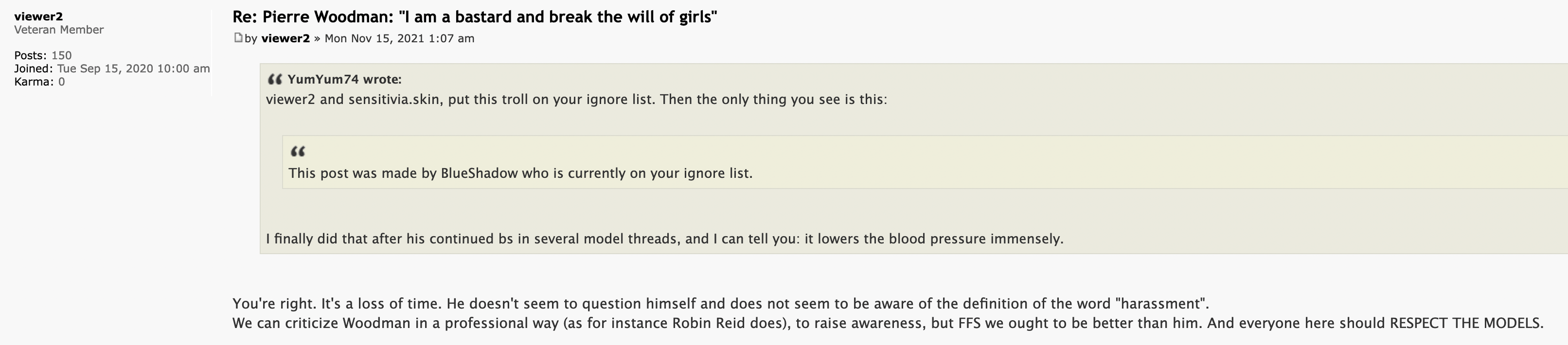The width and height of the screenshot is (1568, 345).
Task: Click the Joined date Tue Sep 15, 2020
Action: 133,68
